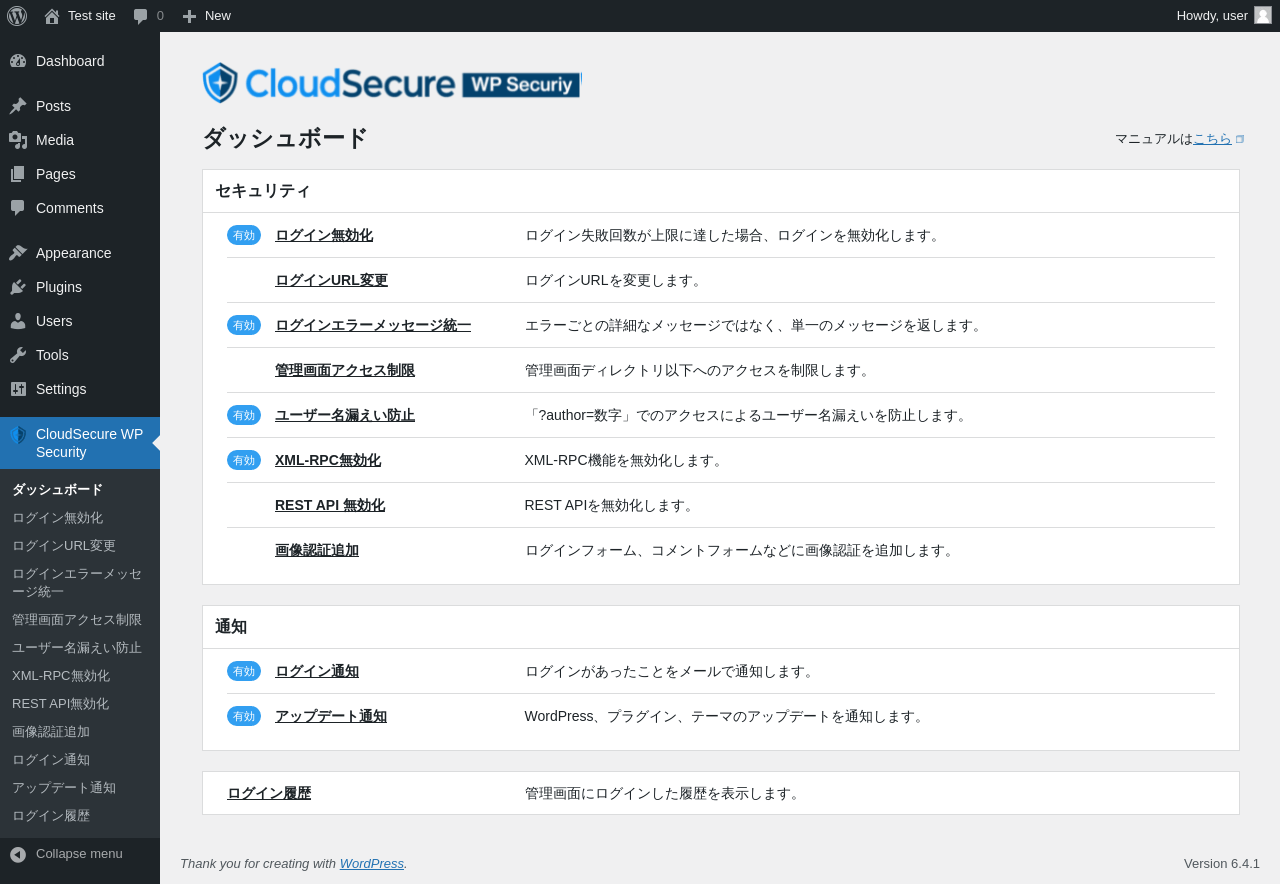Select CloudSecure WP Security menu
The width and height of the screenshot is (1280, 884).
click(x=80, y=443)
